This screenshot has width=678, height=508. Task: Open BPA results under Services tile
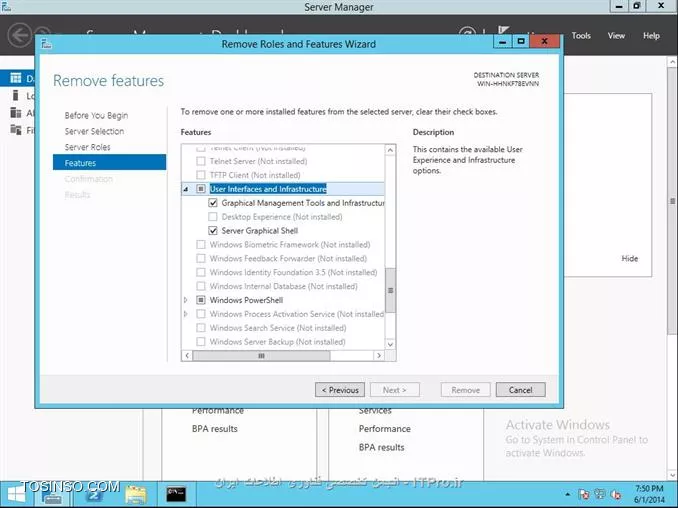381,447
